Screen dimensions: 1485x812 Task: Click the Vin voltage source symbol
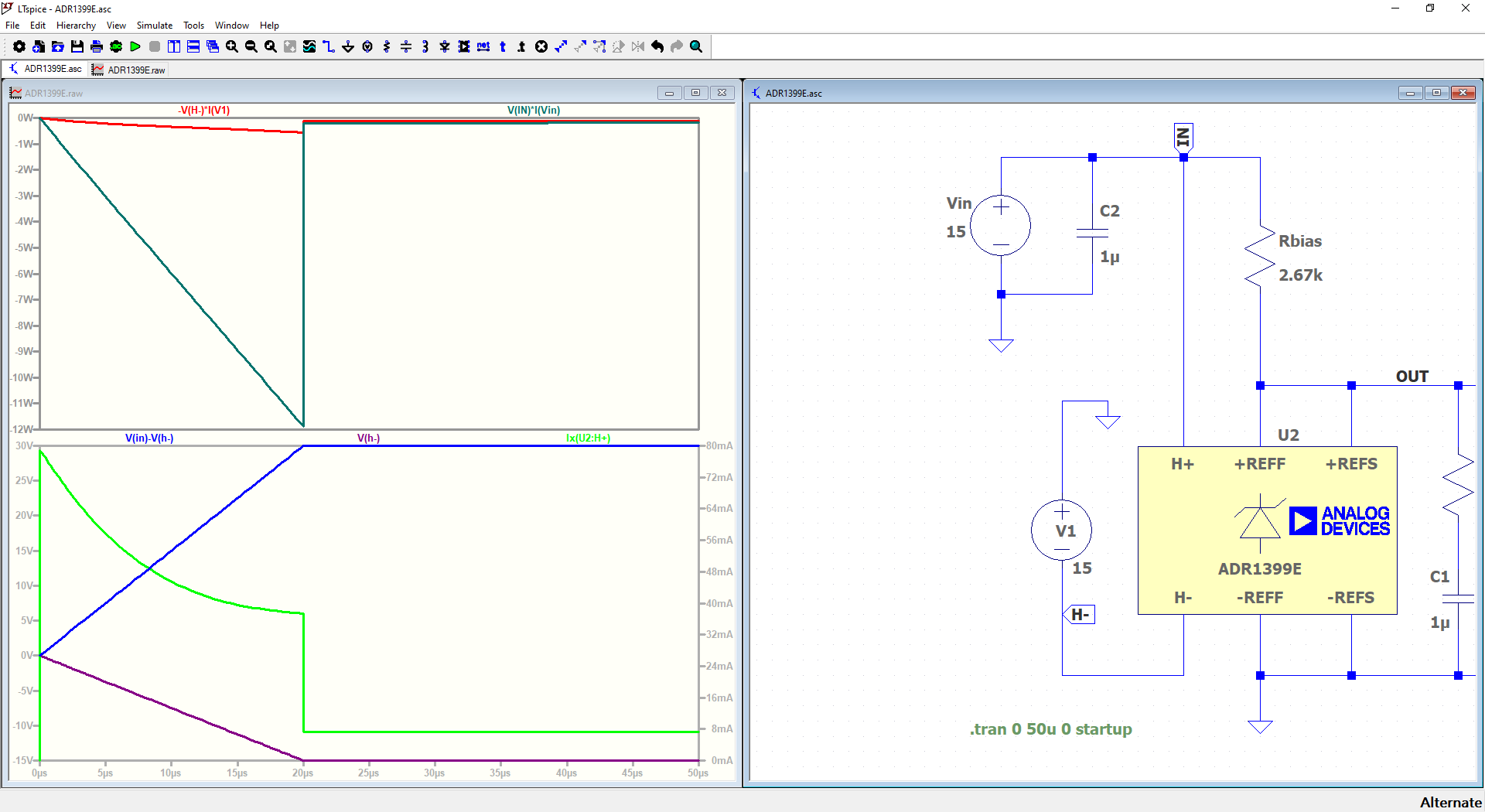[x=1001, y=226]
